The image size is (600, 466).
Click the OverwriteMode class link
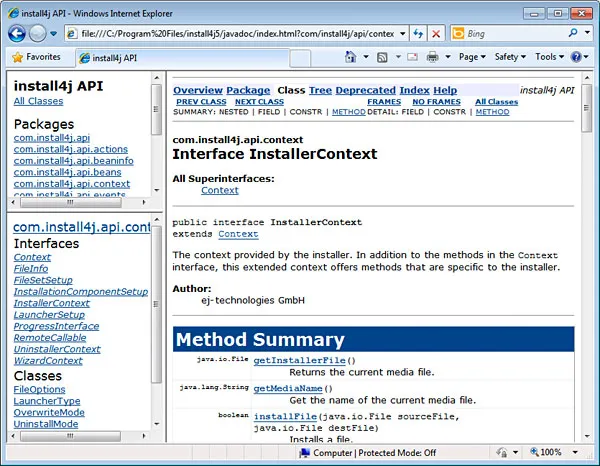pyautogui.click(x=49, y=412)
